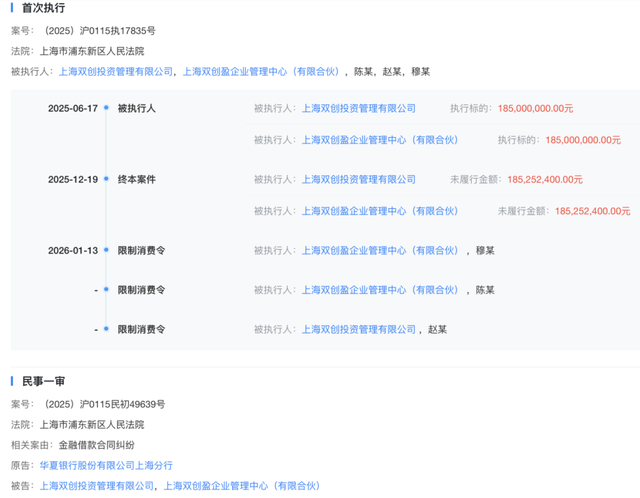The image size is (640, 498).
Task: Select the 2025-06-17 timeline dot
Action: [x=106, y=108]
